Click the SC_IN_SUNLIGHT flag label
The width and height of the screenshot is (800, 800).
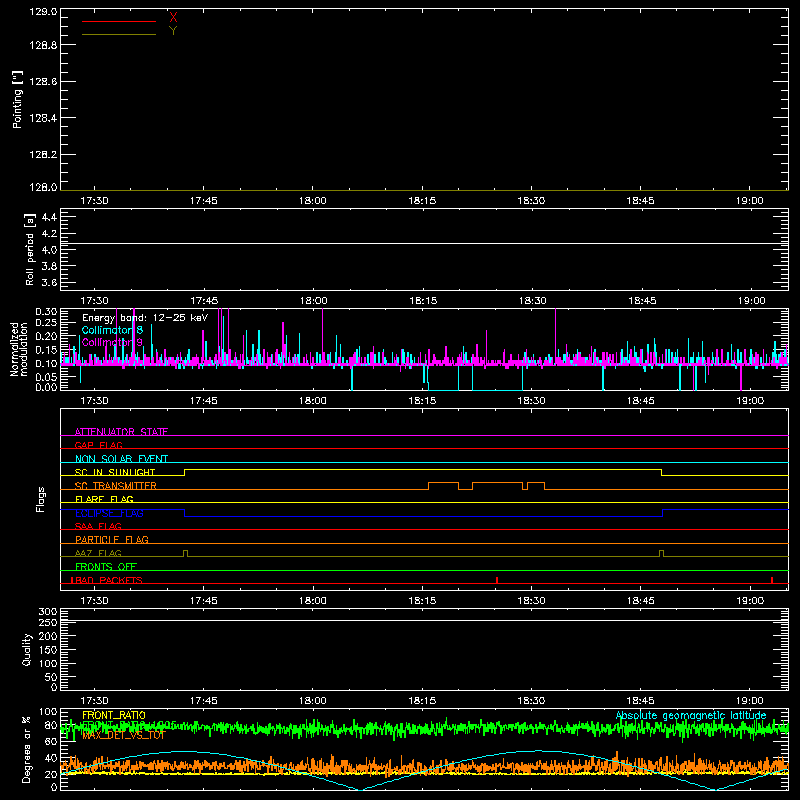115,472
